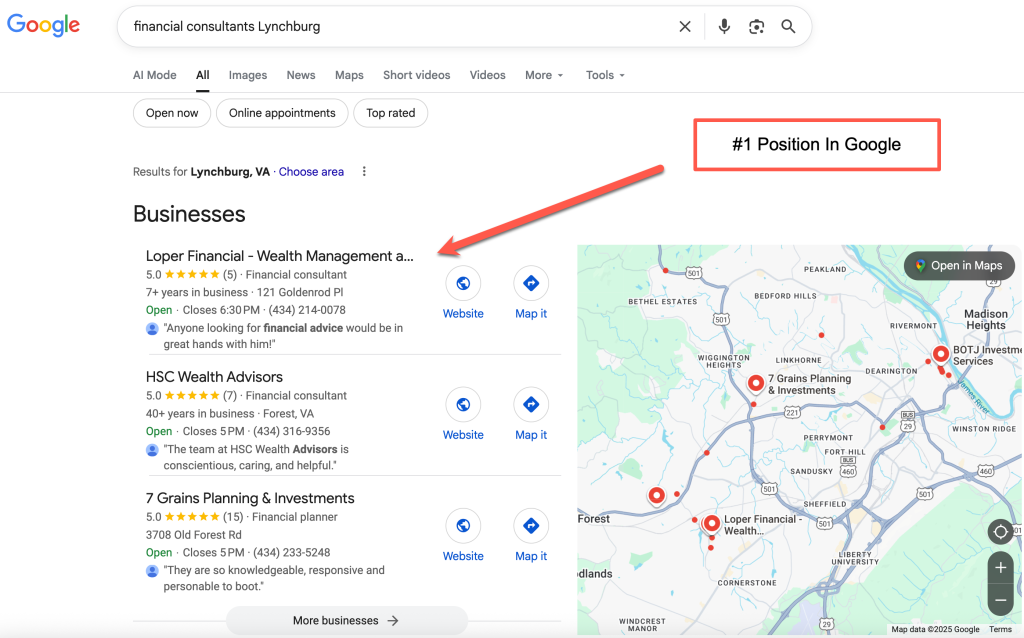Click HSC Wealth Advisors website globe icon
1024x638 pixels.
[x=463, y=405]
